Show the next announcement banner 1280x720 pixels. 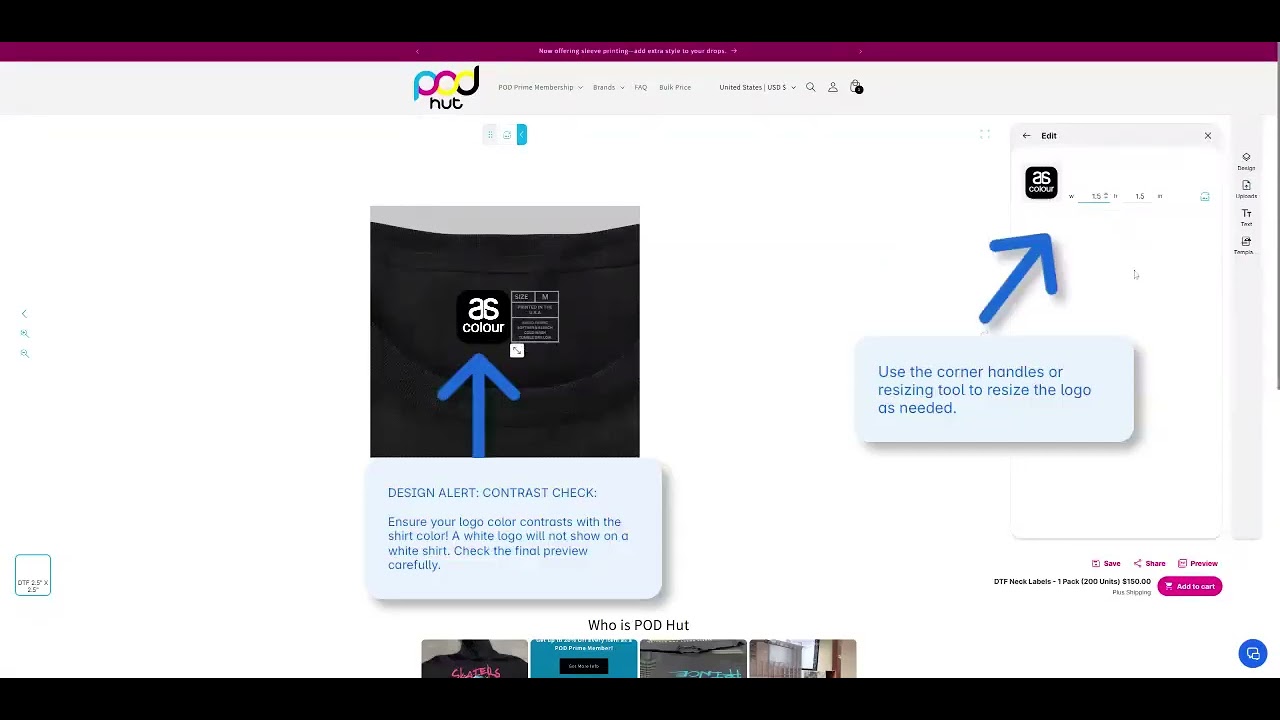[x=860, y=51]
